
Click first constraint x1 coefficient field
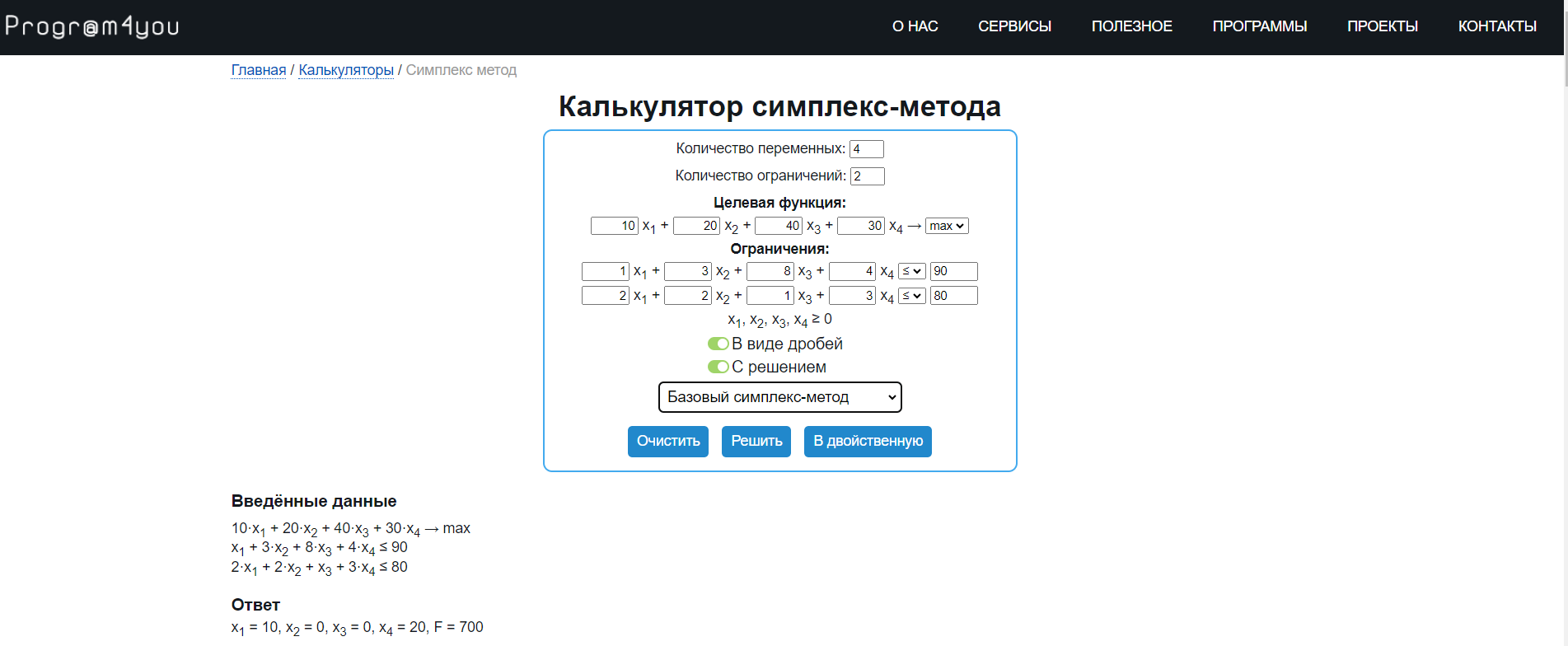[606, 271]
